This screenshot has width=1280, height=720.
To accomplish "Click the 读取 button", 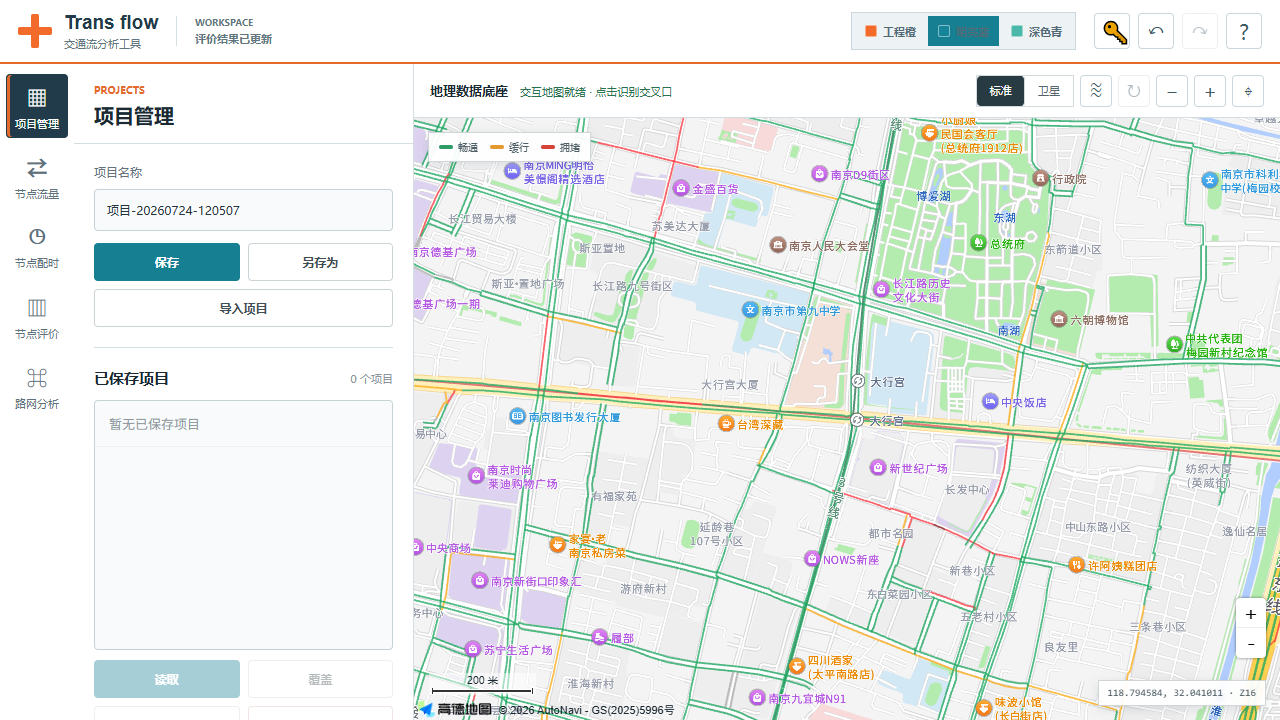I will pos(167,679).
